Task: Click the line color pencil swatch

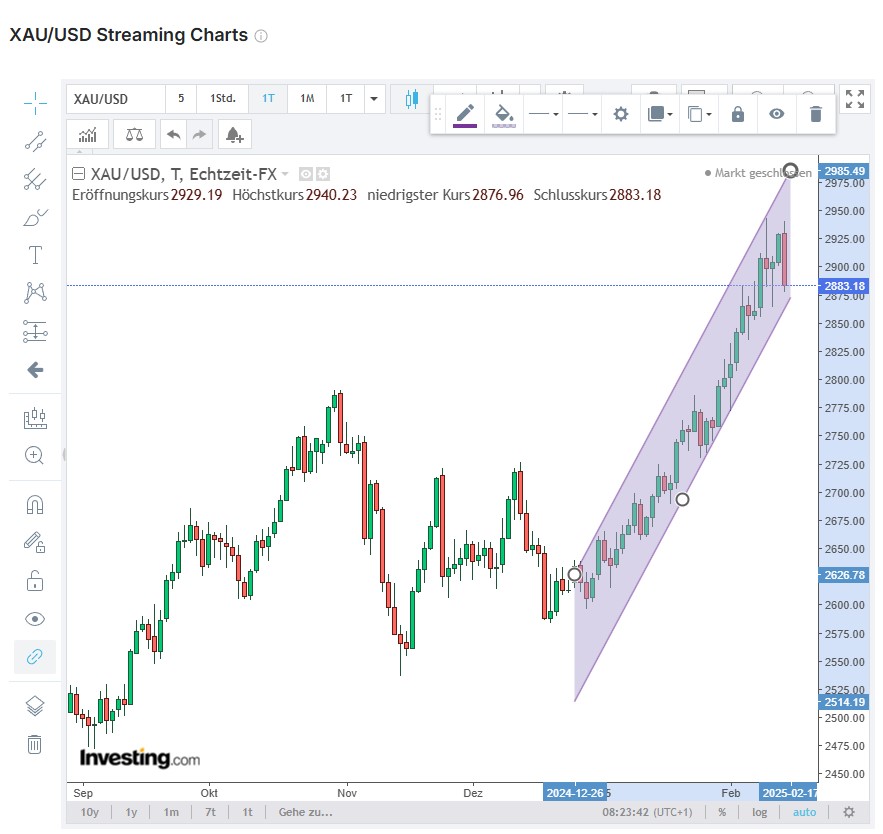Action: [465, 115]
